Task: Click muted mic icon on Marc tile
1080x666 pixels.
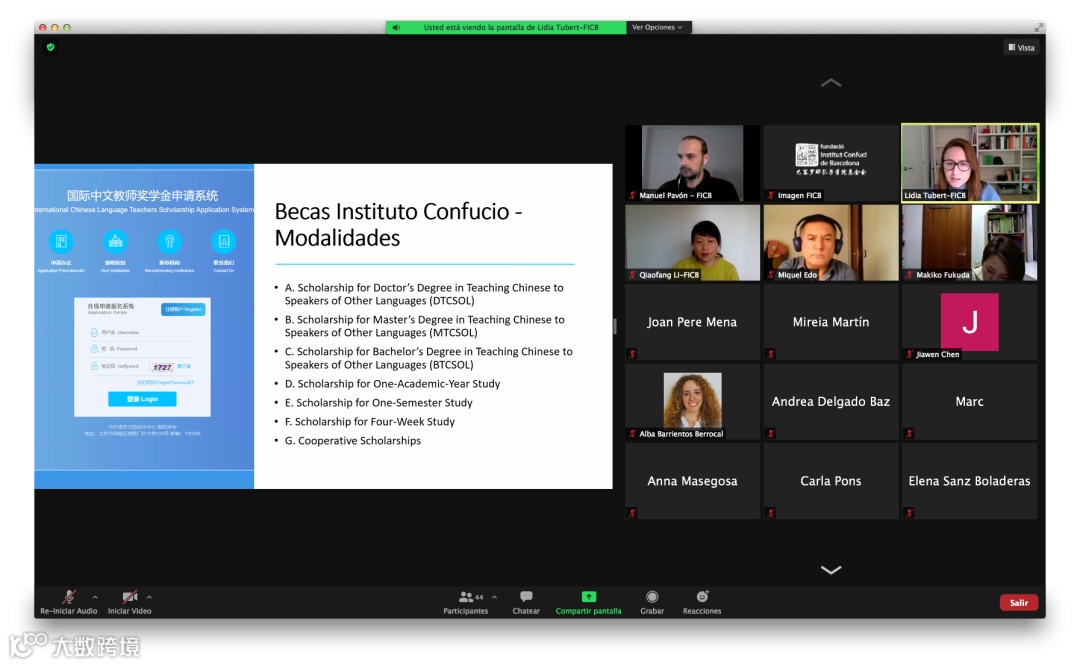Action: pyautogui.click(x=909, y=433)
